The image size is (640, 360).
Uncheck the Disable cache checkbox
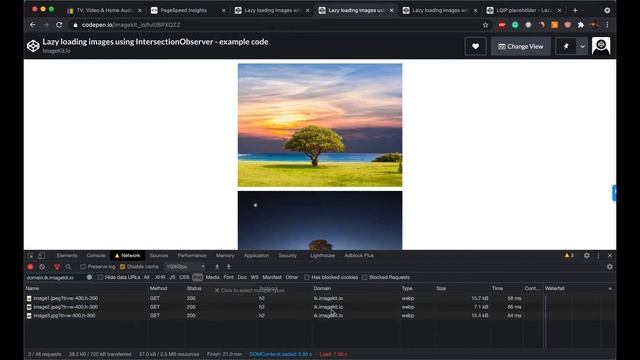click(122, 267)
